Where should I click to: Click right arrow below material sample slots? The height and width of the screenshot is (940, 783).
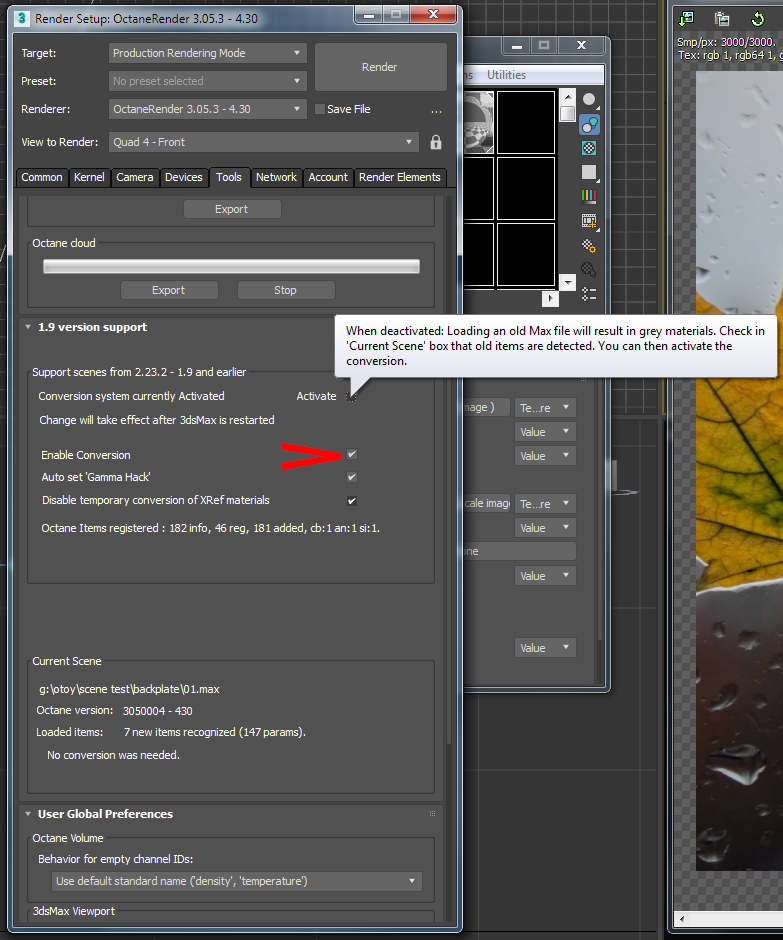point(550,298)
